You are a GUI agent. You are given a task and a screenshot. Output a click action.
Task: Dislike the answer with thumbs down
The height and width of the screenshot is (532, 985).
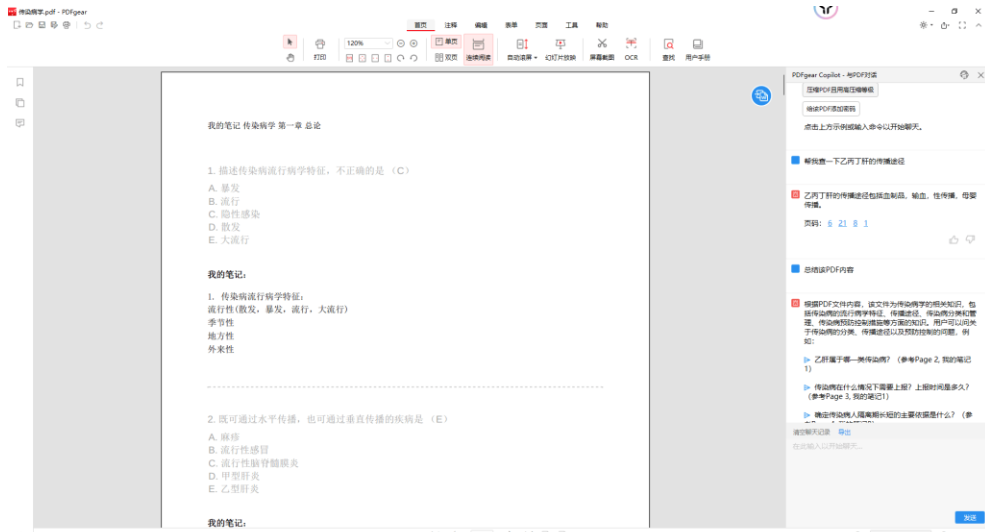(970, 240)
